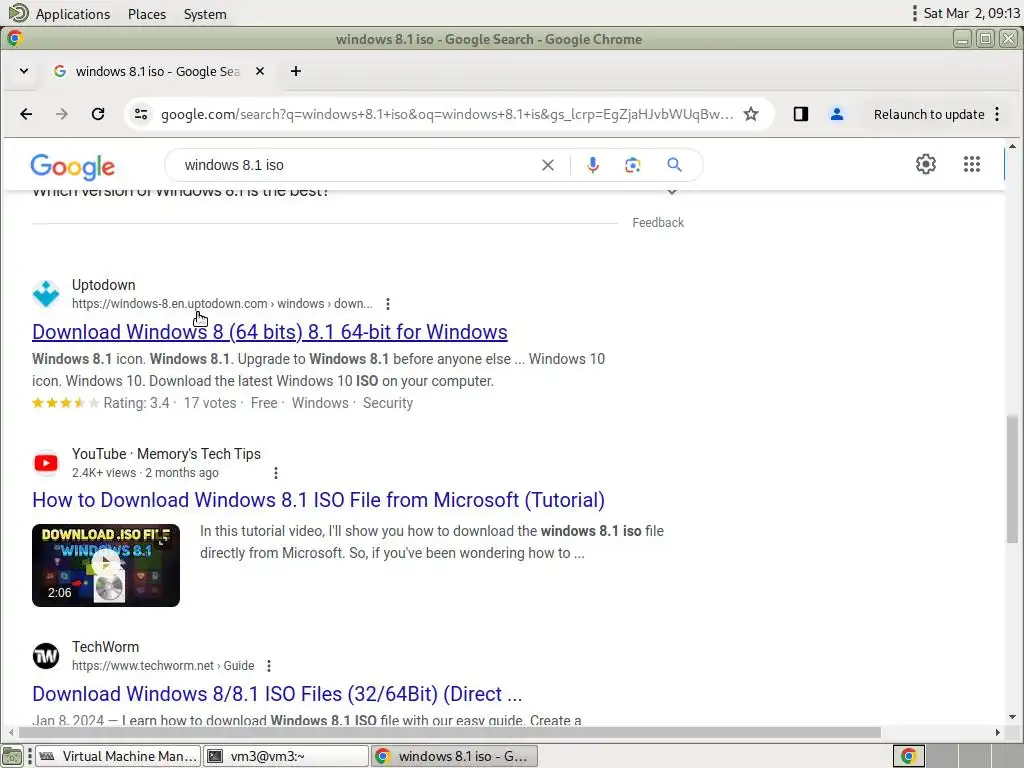Switch to vm3@vm3 terminal in taskbar

click(285, 756)
